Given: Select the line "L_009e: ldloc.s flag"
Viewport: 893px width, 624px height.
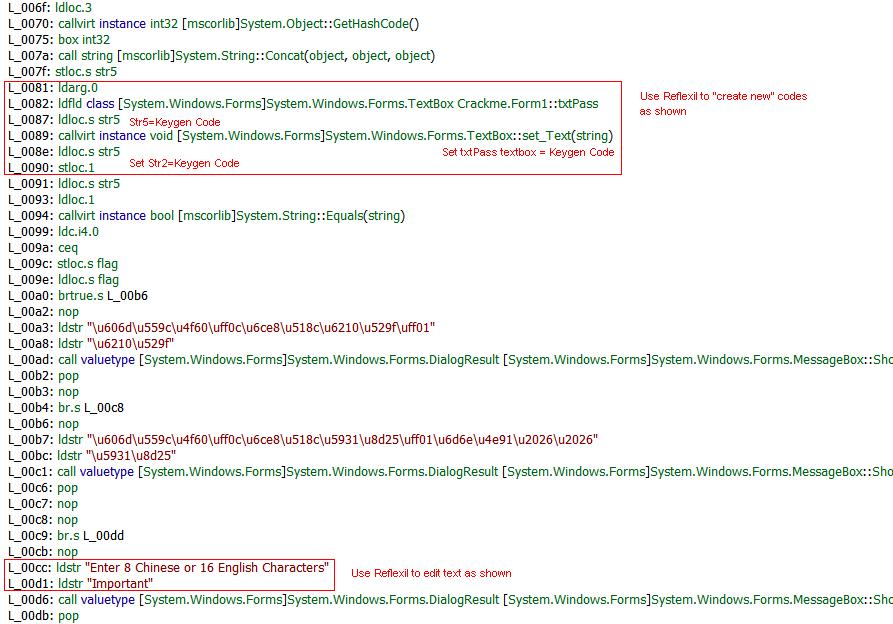Looking at the screenshot, I should pyautogui.click(x=63, y=280).
